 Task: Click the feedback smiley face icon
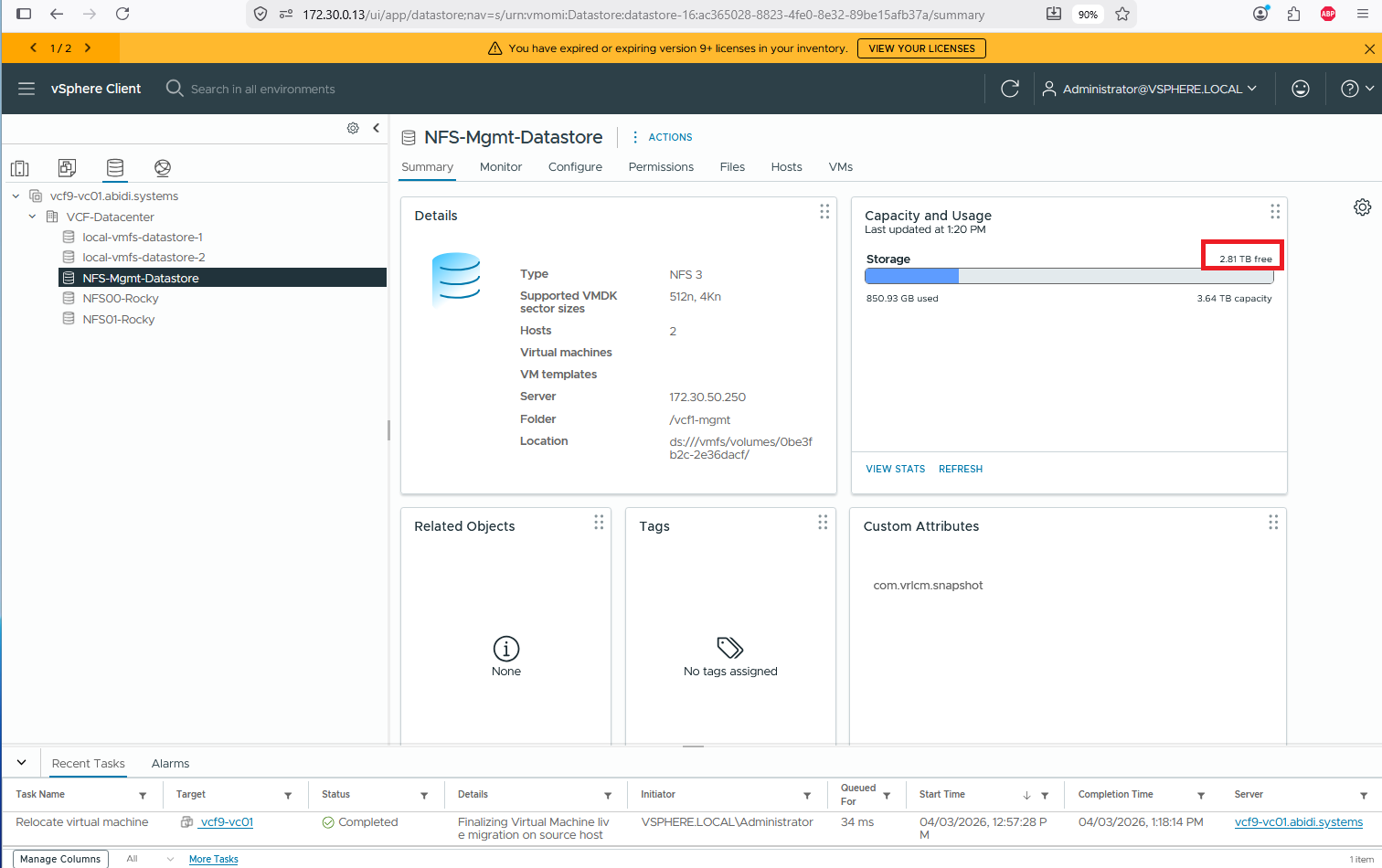pyautogui.click(x=1301, y=89)
